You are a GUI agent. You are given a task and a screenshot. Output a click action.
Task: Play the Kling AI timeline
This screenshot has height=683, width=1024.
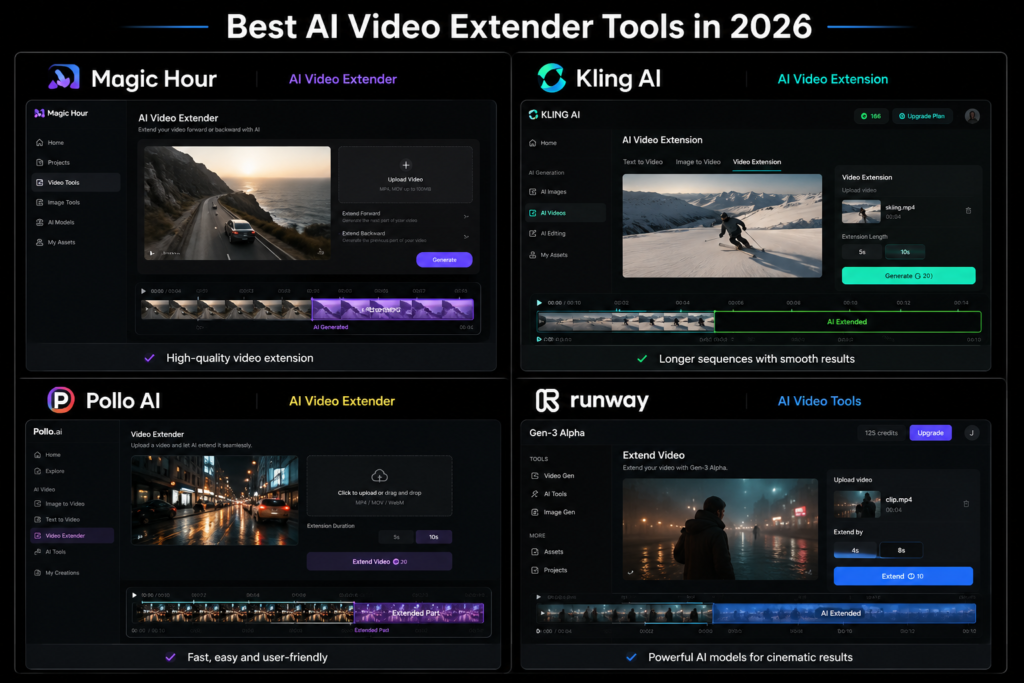[x=539, y=303]
